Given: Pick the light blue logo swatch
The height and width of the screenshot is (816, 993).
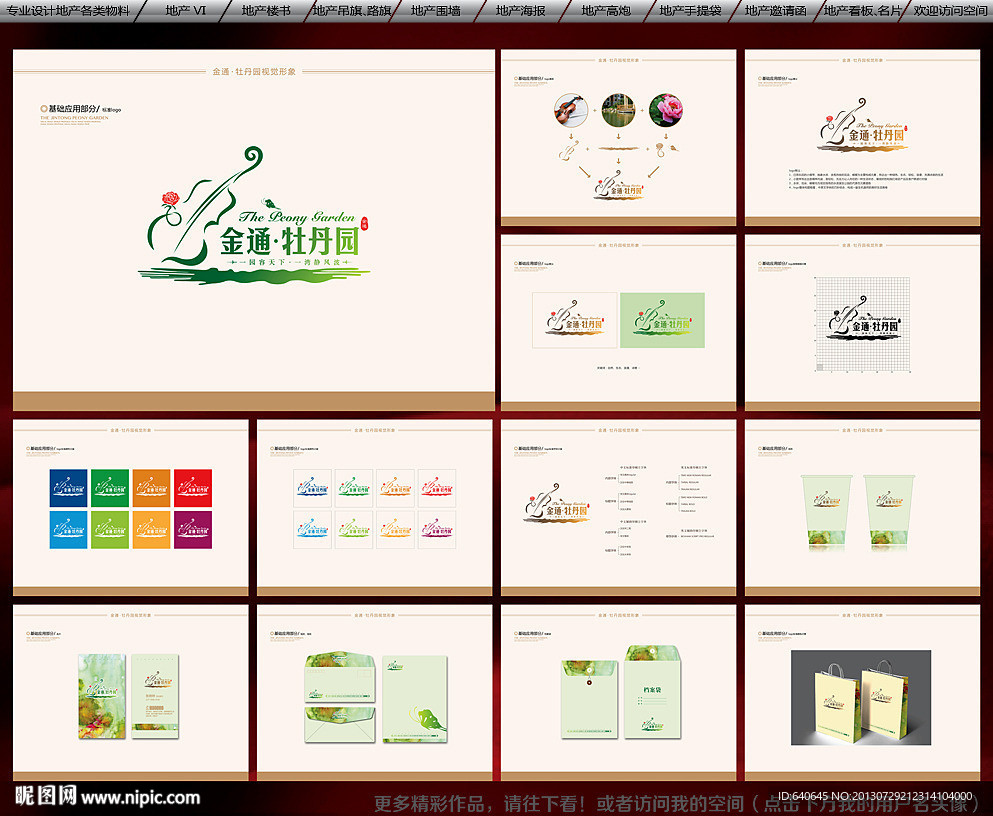Looking at the screenshot, I should 68,529.
